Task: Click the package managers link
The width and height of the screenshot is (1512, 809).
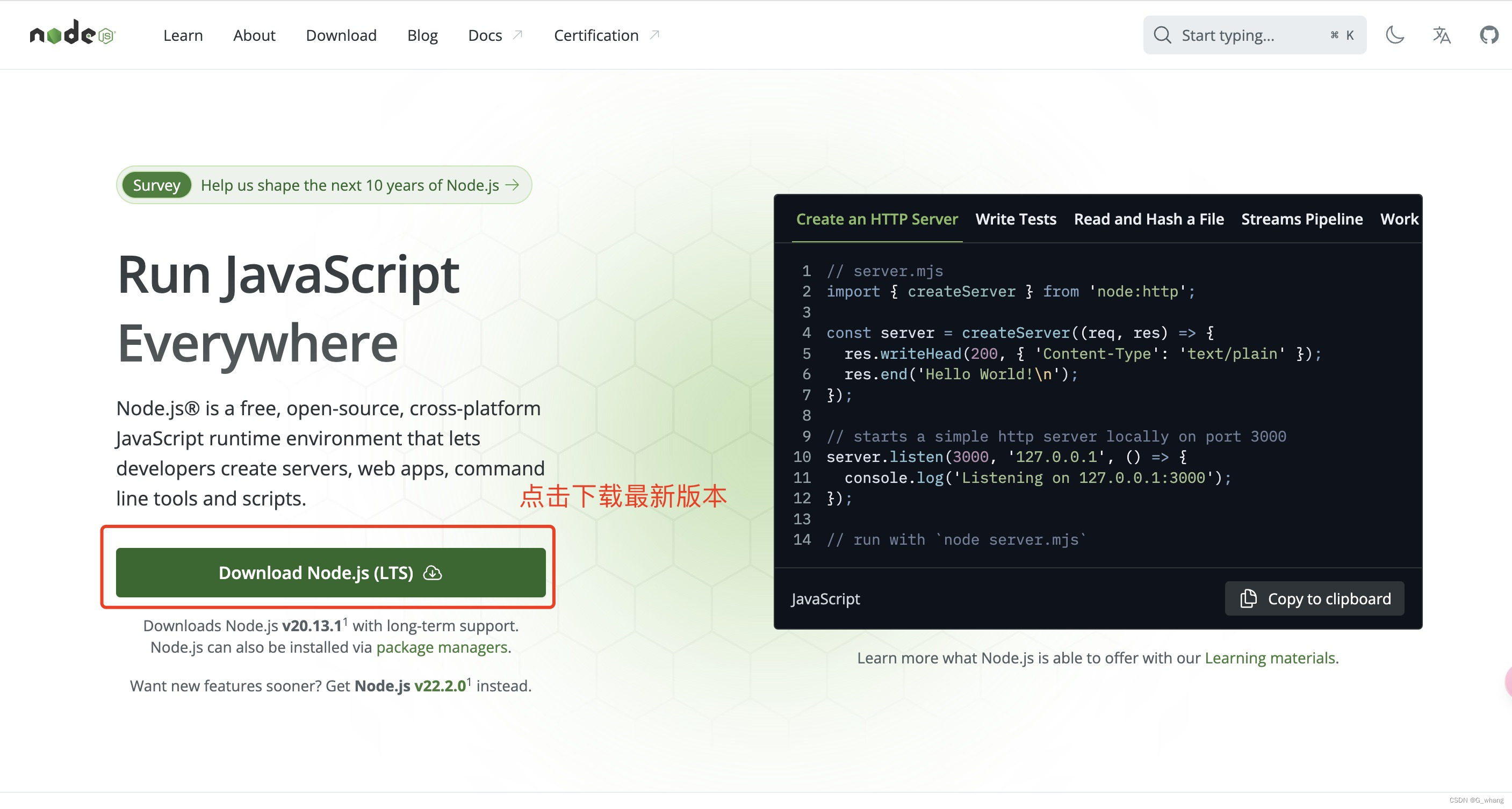Action: [x=441, y=647]
